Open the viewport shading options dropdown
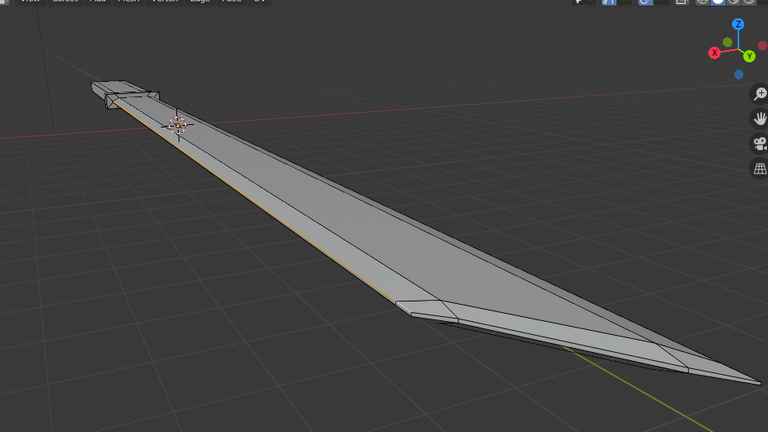Image resolution: width=768 pixels, height=432 pixels. pyautogui.click(x=764, y=2)
